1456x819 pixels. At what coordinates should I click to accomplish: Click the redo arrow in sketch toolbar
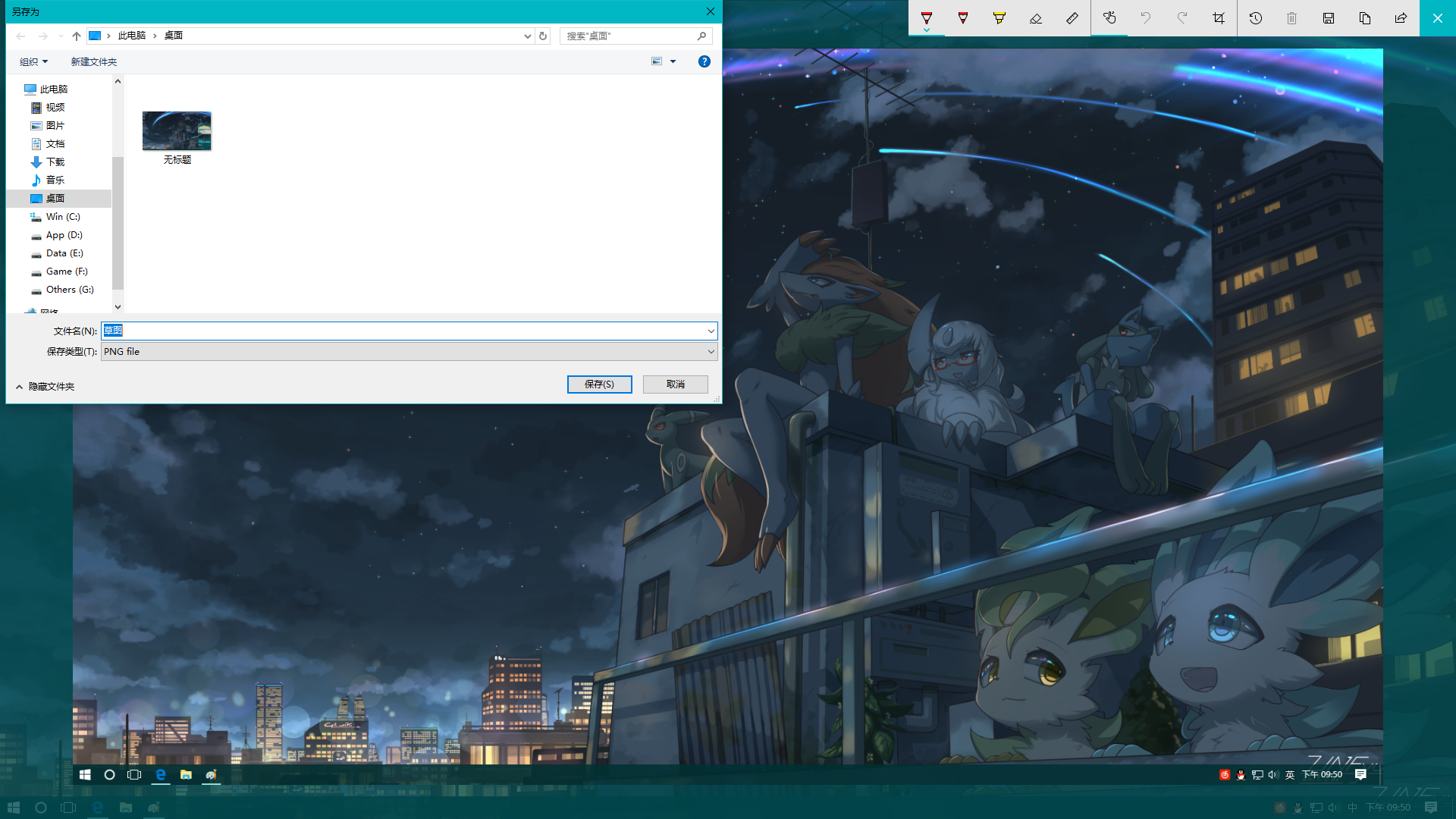1182,18
